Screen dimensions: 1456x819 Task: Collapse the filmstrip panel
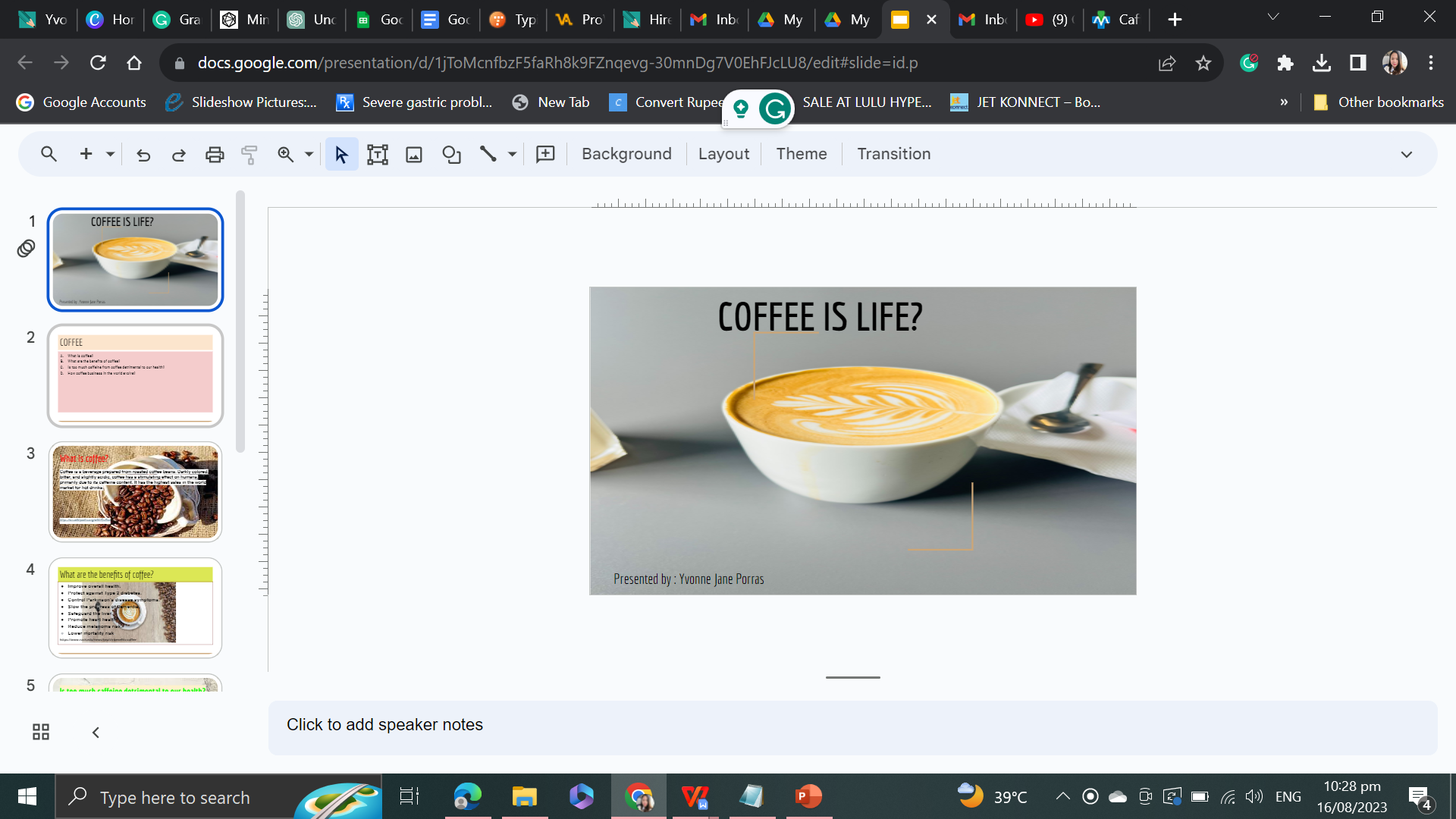pos(96,732)
